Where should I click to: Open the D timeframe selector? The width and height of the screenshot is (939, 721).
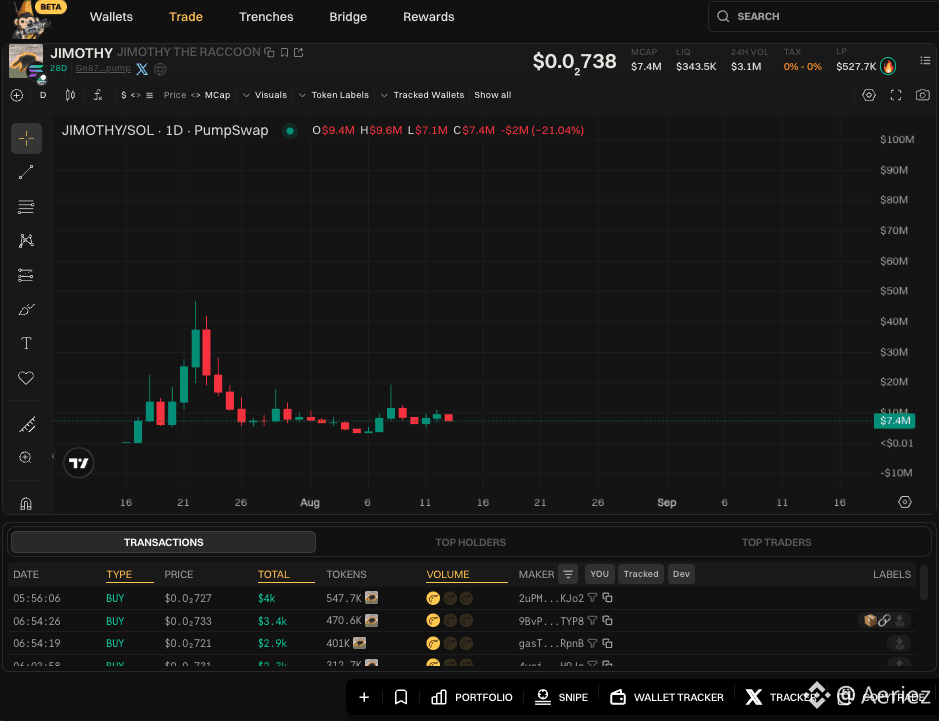click(43, 95)
